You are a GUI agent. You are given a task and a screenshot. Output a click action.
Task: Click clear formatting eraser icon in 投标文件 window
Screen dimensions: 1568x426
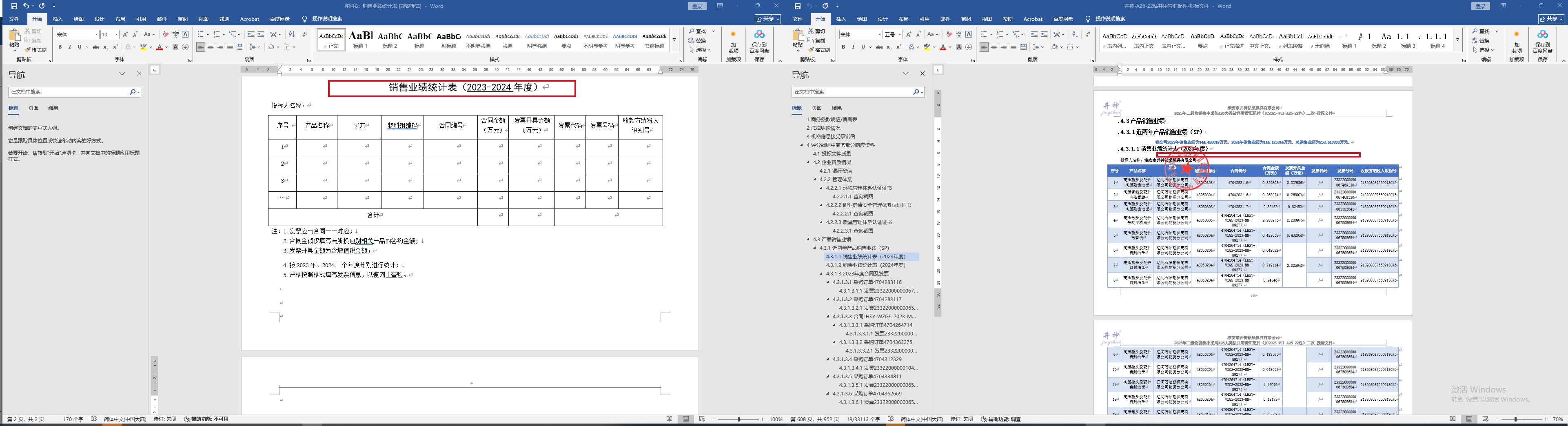[949, 35]
